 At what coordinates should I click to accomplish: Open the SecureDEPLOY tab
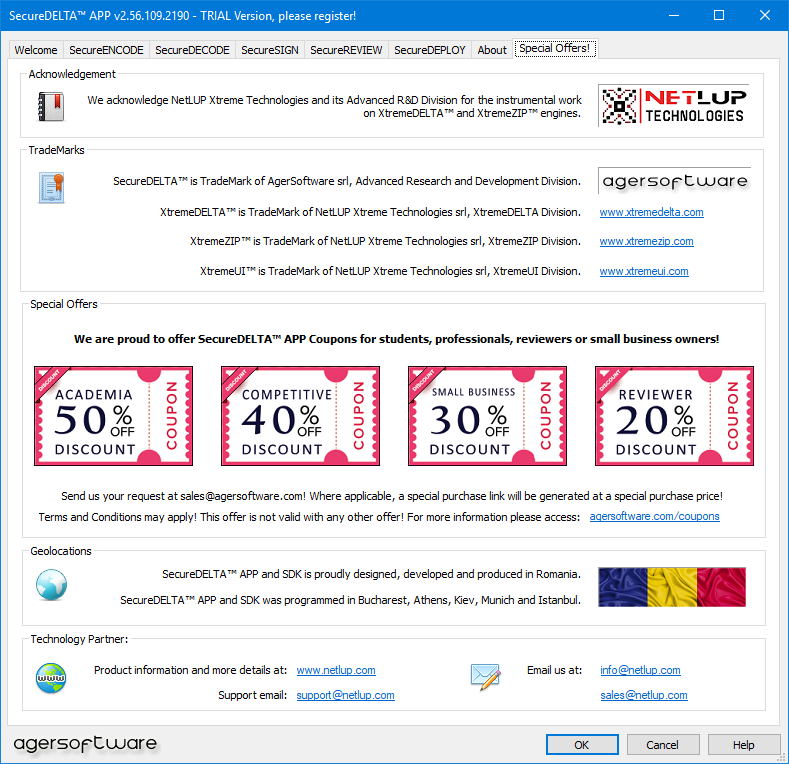click(x=430, y=50)
